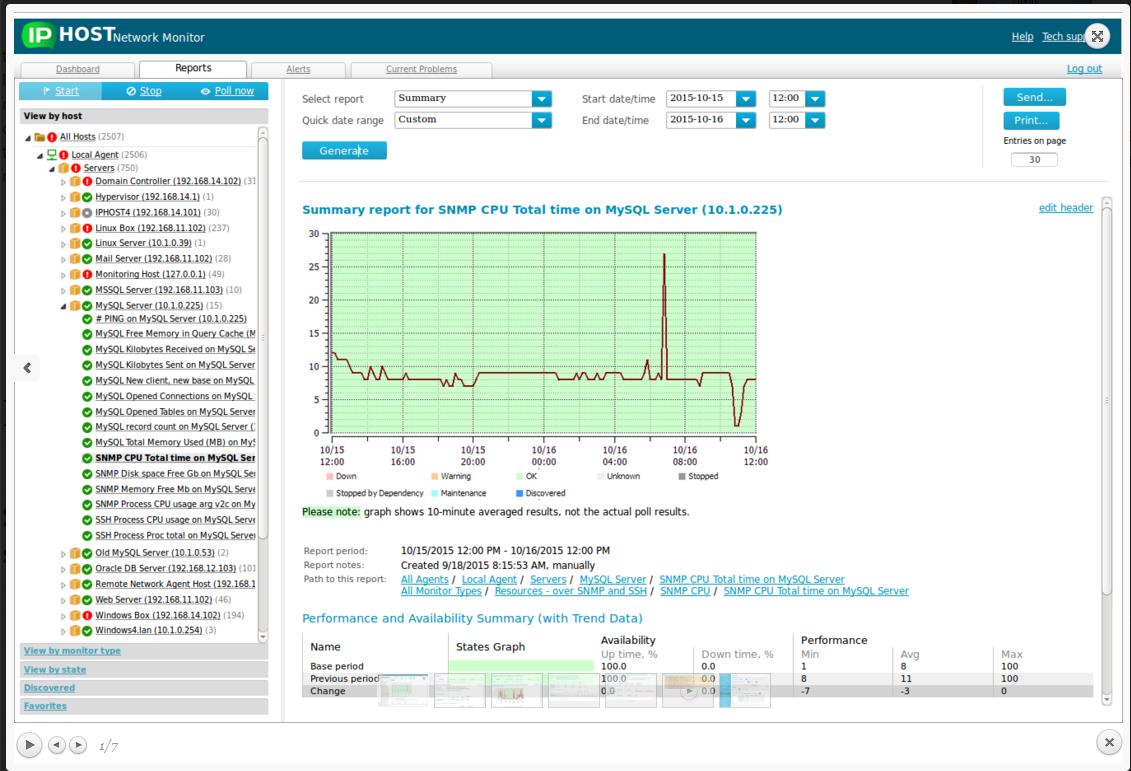Collapse the left panel with arrow handle
Image resolution: width=1131 pixels, height=771 pixels.
tap(27, 368)
